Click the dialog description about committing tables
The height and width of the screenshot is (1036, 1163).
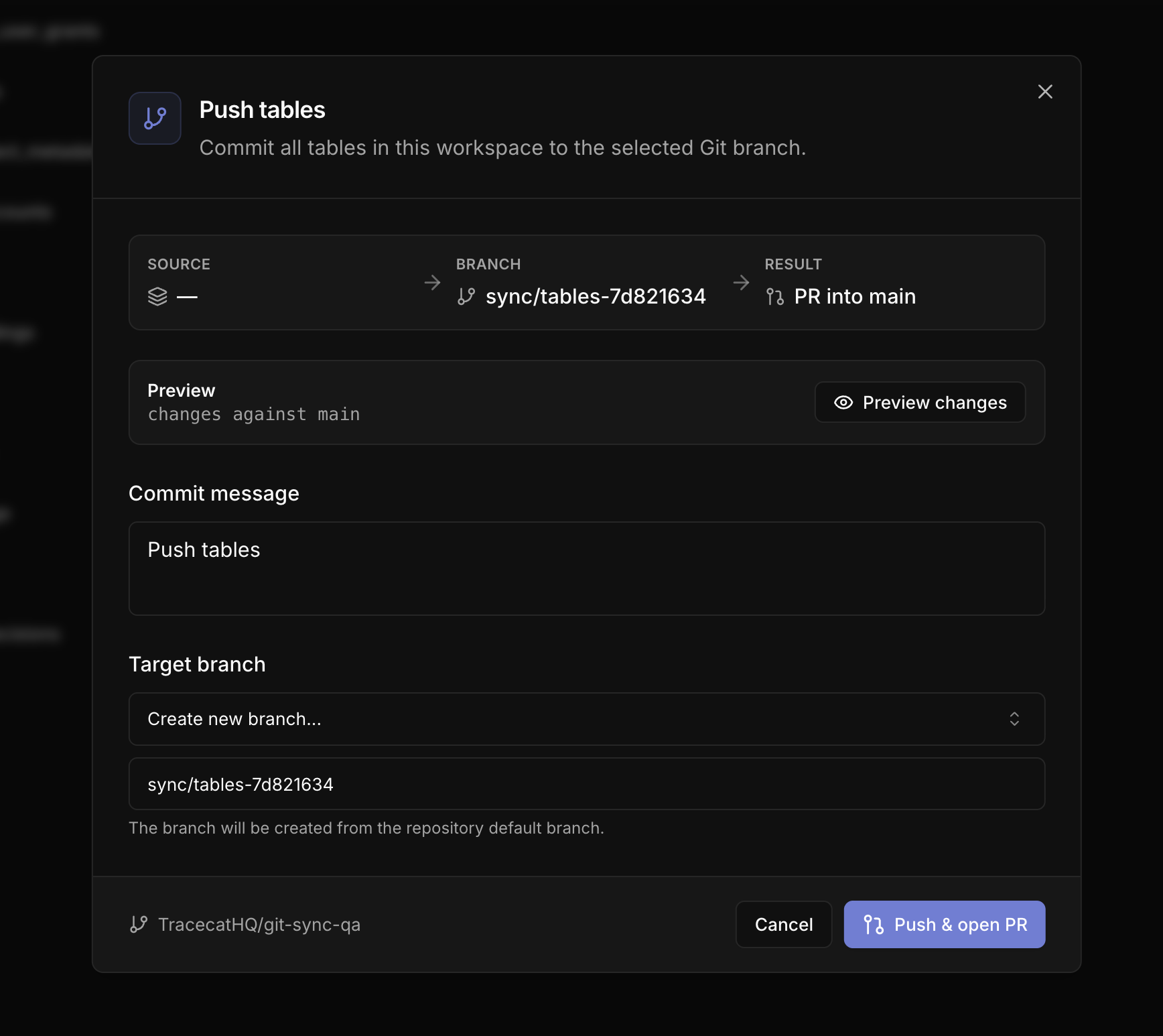coord(502,148)
